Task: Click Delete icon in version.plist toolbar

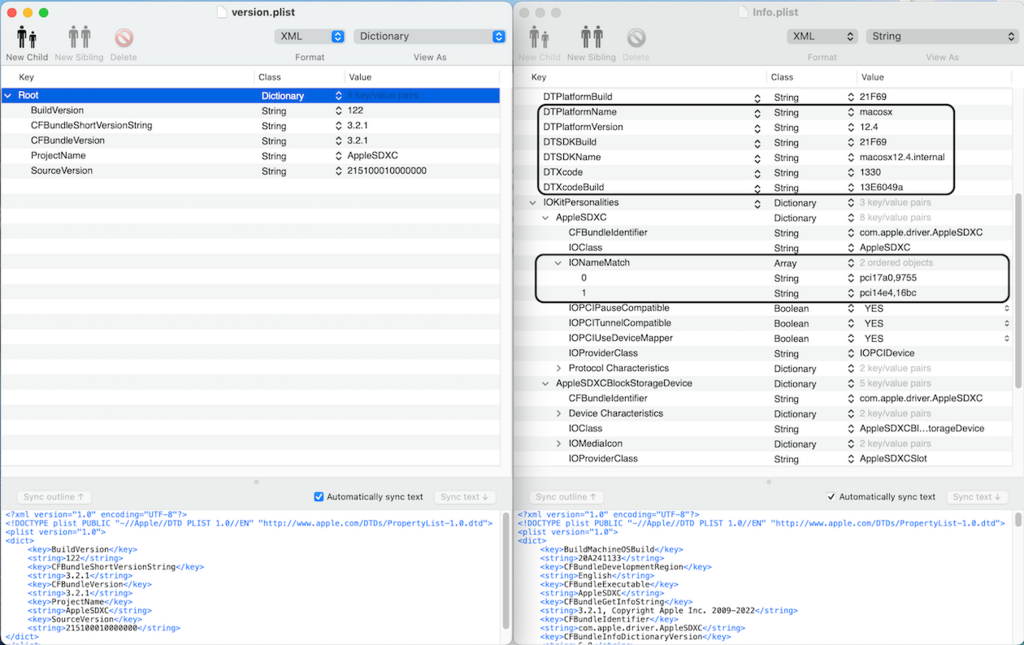Action: (124, 38)
